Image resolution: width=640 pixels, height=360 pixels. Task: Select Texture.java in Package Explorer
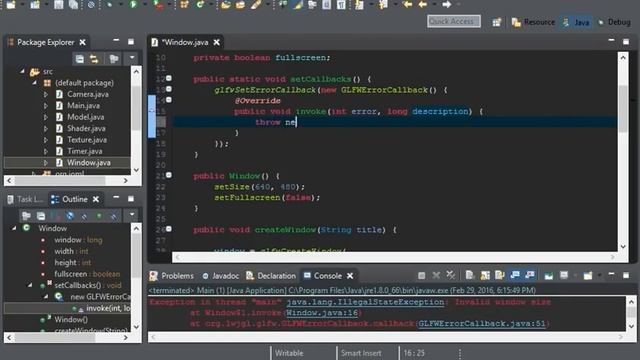(87, 140)
